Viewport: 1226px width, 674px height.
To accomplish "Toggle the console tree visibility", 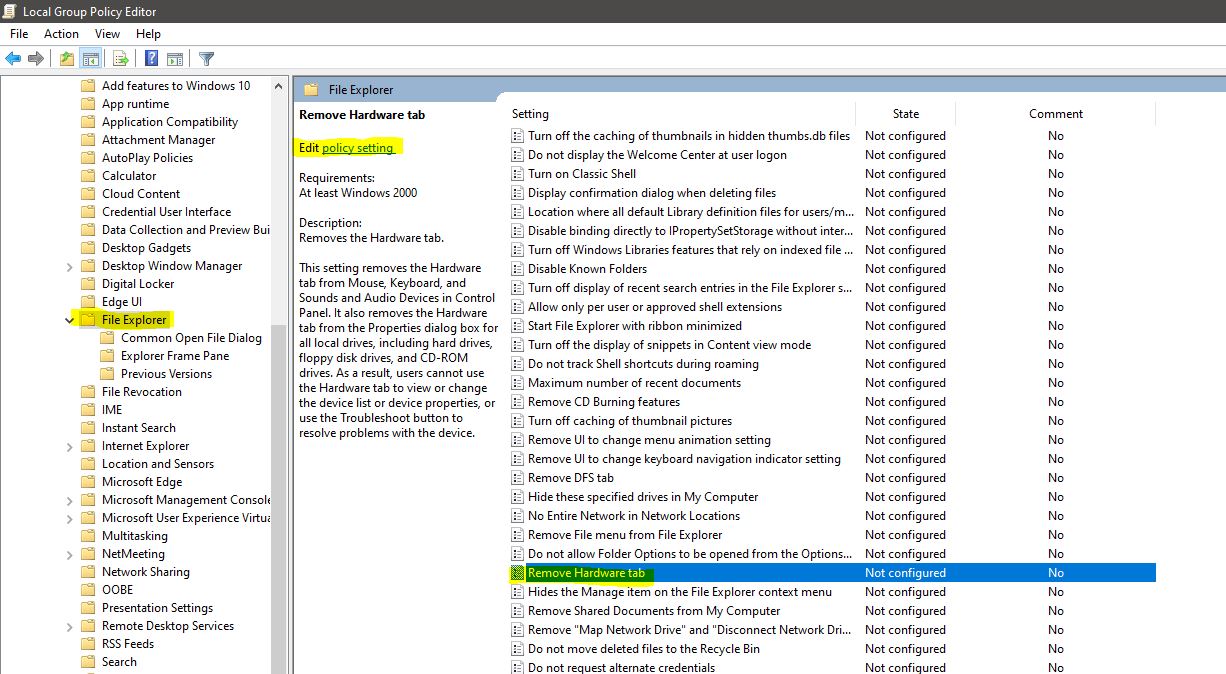I will [x=90, y=58].
